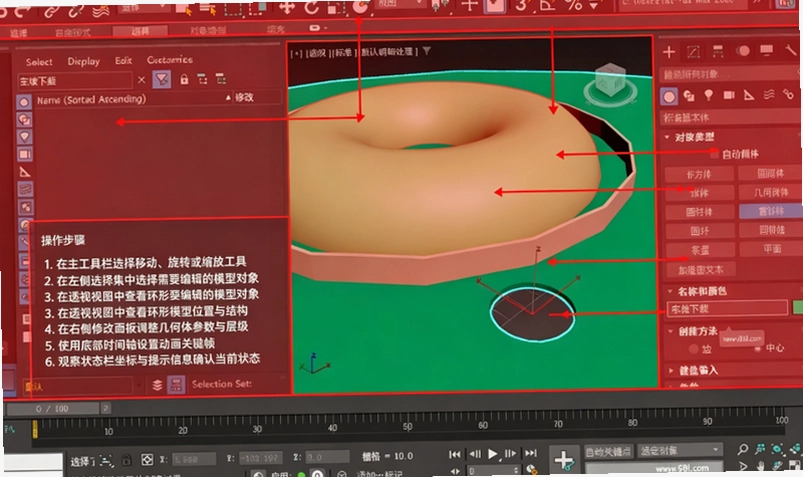Select the Unlink Selection tool
803x477 pixels.
(76, 9)
